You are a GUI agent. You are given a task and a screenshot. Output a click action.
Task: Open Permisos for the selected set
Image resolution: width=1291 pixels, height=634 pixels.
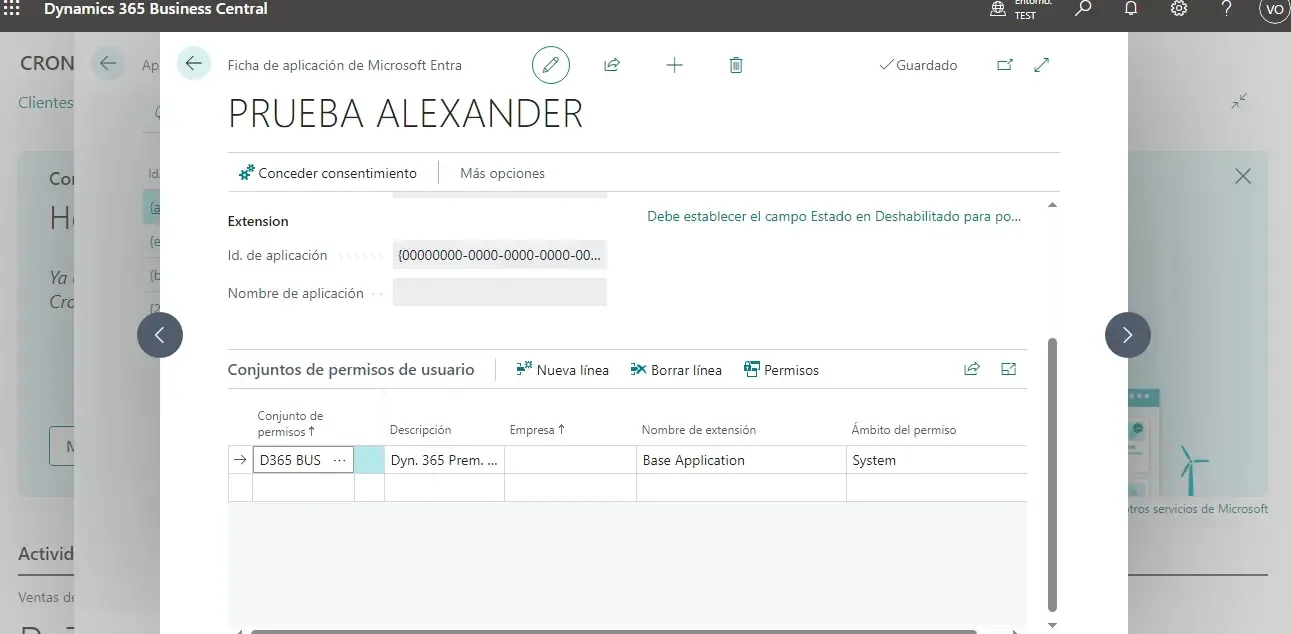point(781,370)
